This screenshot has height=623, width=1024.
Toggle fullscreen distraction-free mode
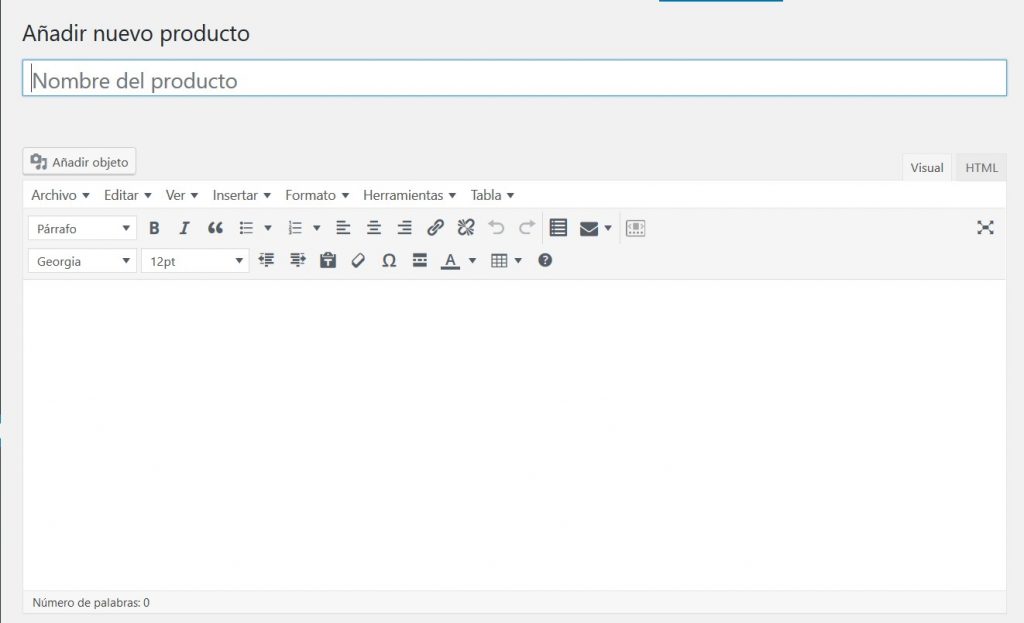coord(985,228)
